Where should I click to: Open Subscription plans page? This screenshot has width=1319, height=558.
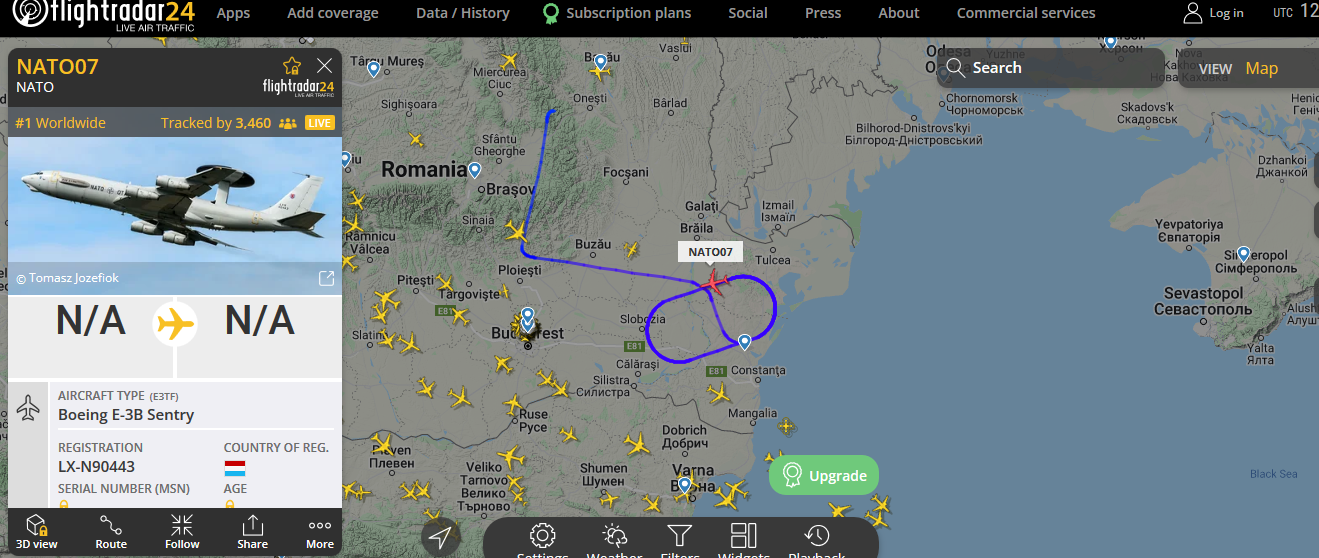click(617, 13)
